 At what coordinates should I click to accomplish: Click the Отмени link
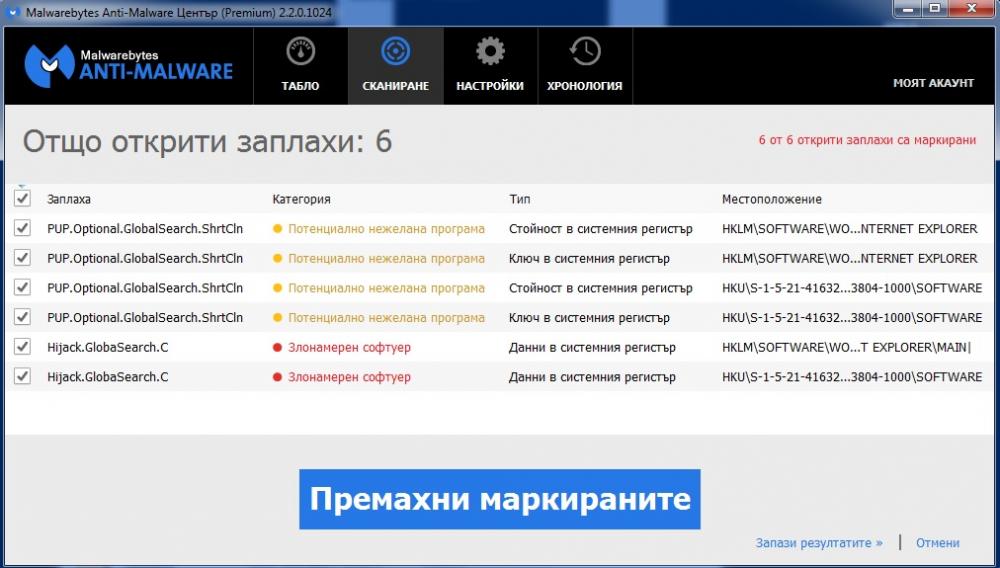click(x=938, y=543)
